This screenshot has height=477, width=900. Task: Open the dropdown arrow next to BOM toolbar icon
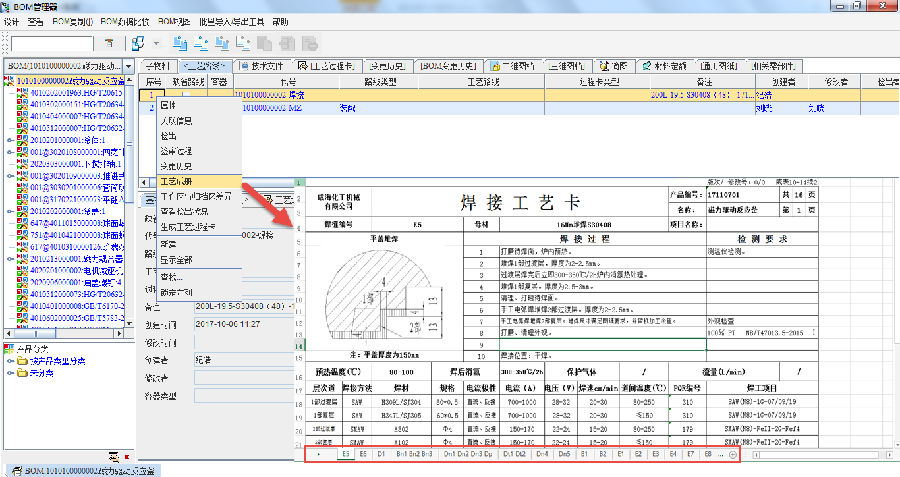(x=155, y=43)
